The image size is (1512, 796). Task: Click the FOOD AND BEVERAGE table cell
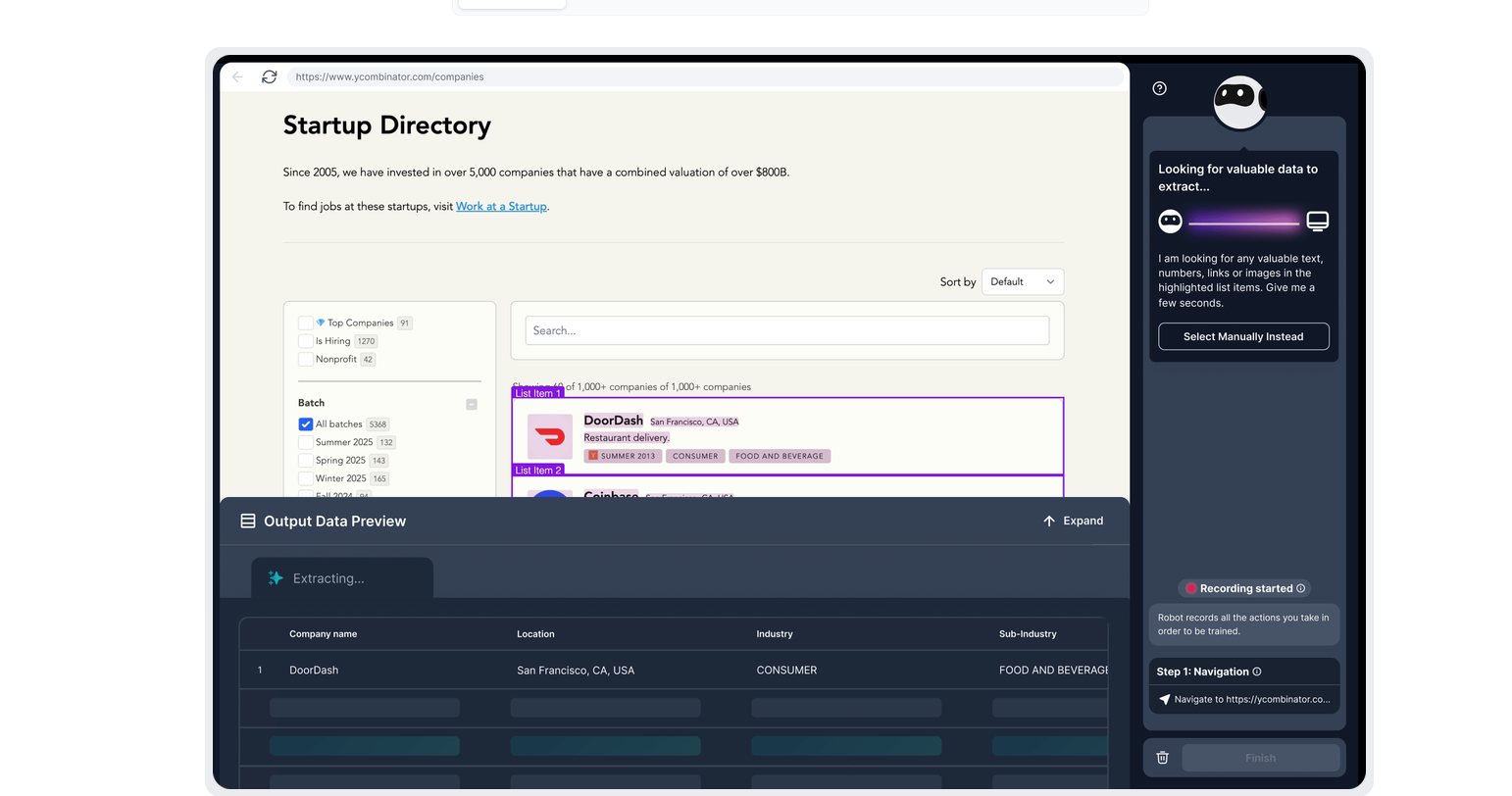(x=1053, y=671)
